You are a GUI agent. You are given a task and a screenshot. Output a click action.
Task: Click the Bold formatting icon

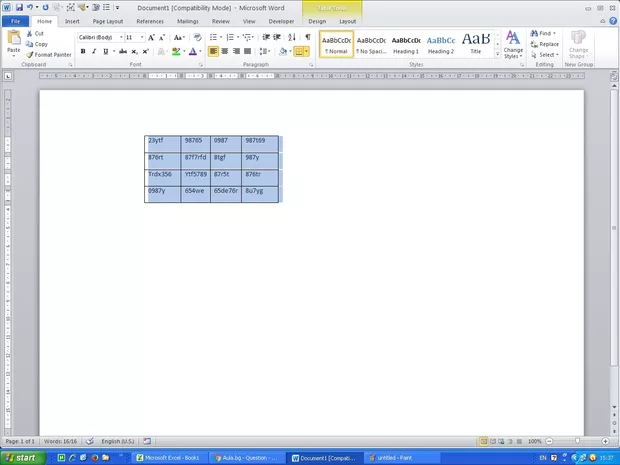coord(84,51)
